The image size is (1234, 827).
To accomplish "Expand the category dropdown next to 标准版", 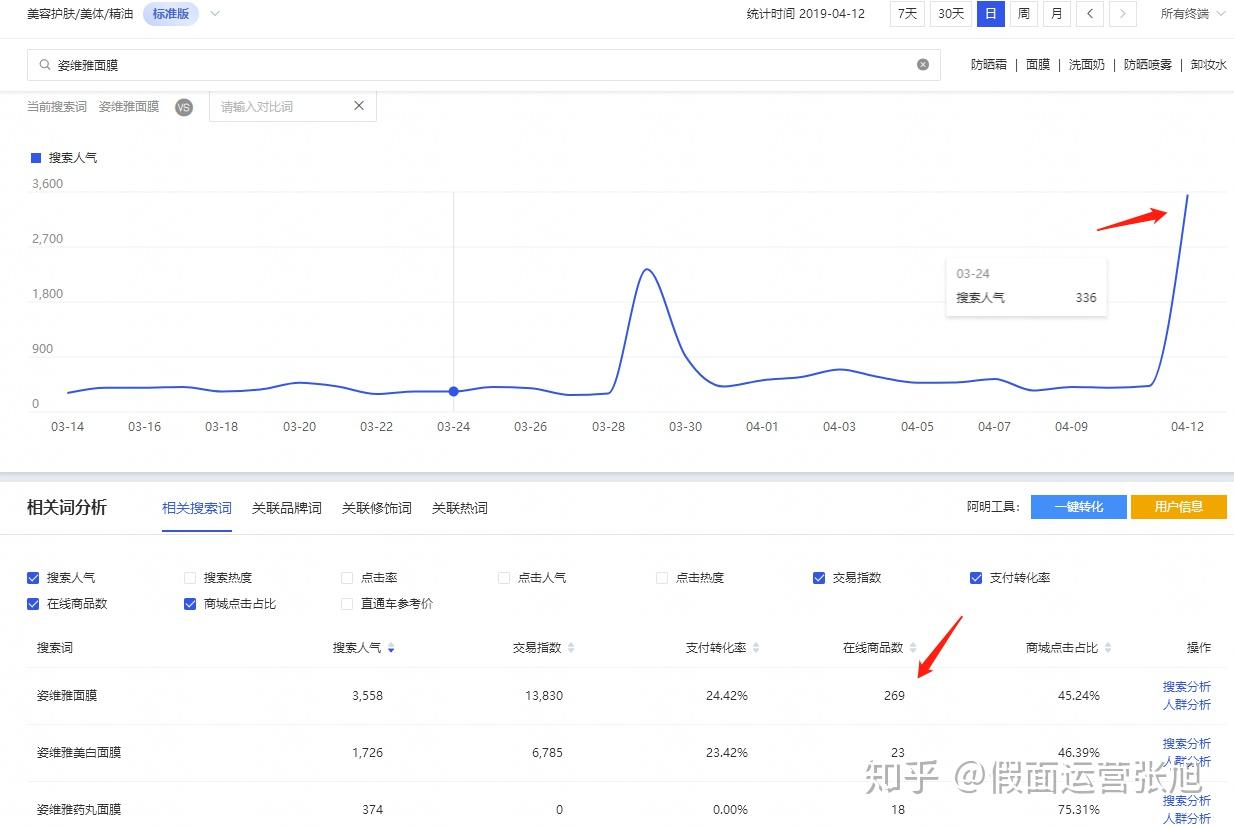I will tap(215, 14).
